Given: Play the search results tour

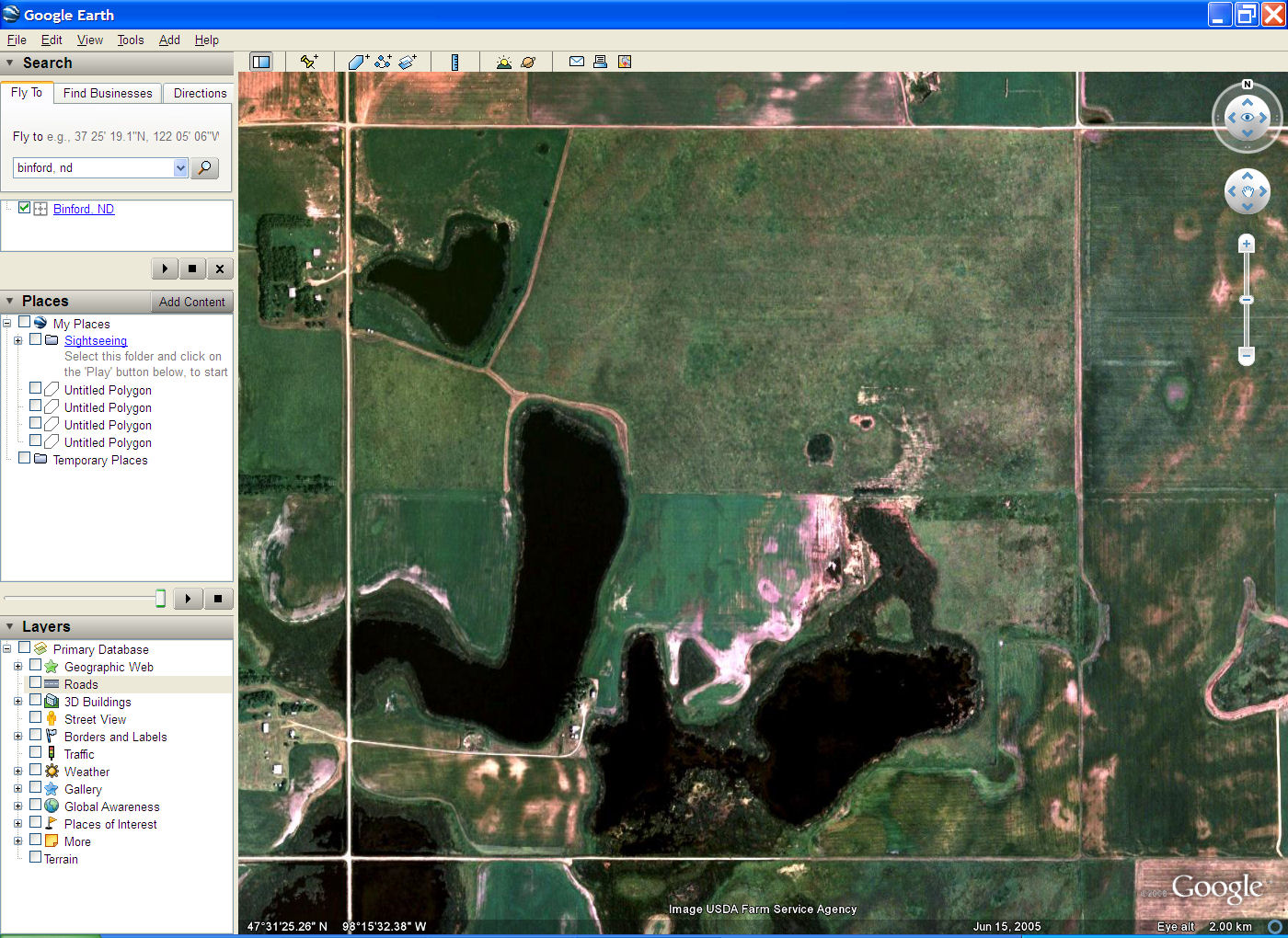Looking at the screenshot, I should pyautogui.click(x=165, y=269).
